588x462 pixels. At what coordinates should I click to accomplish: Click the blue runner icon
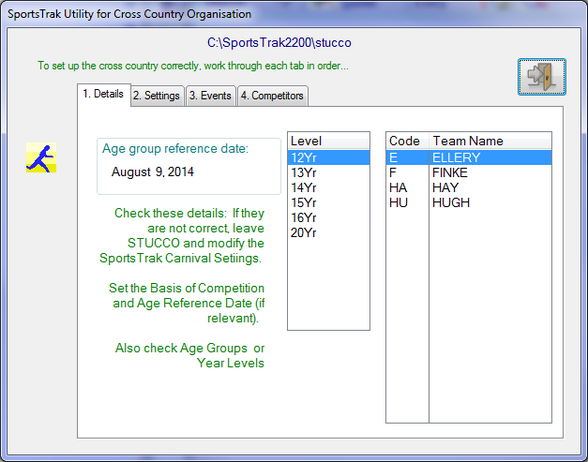pos(41,158)
